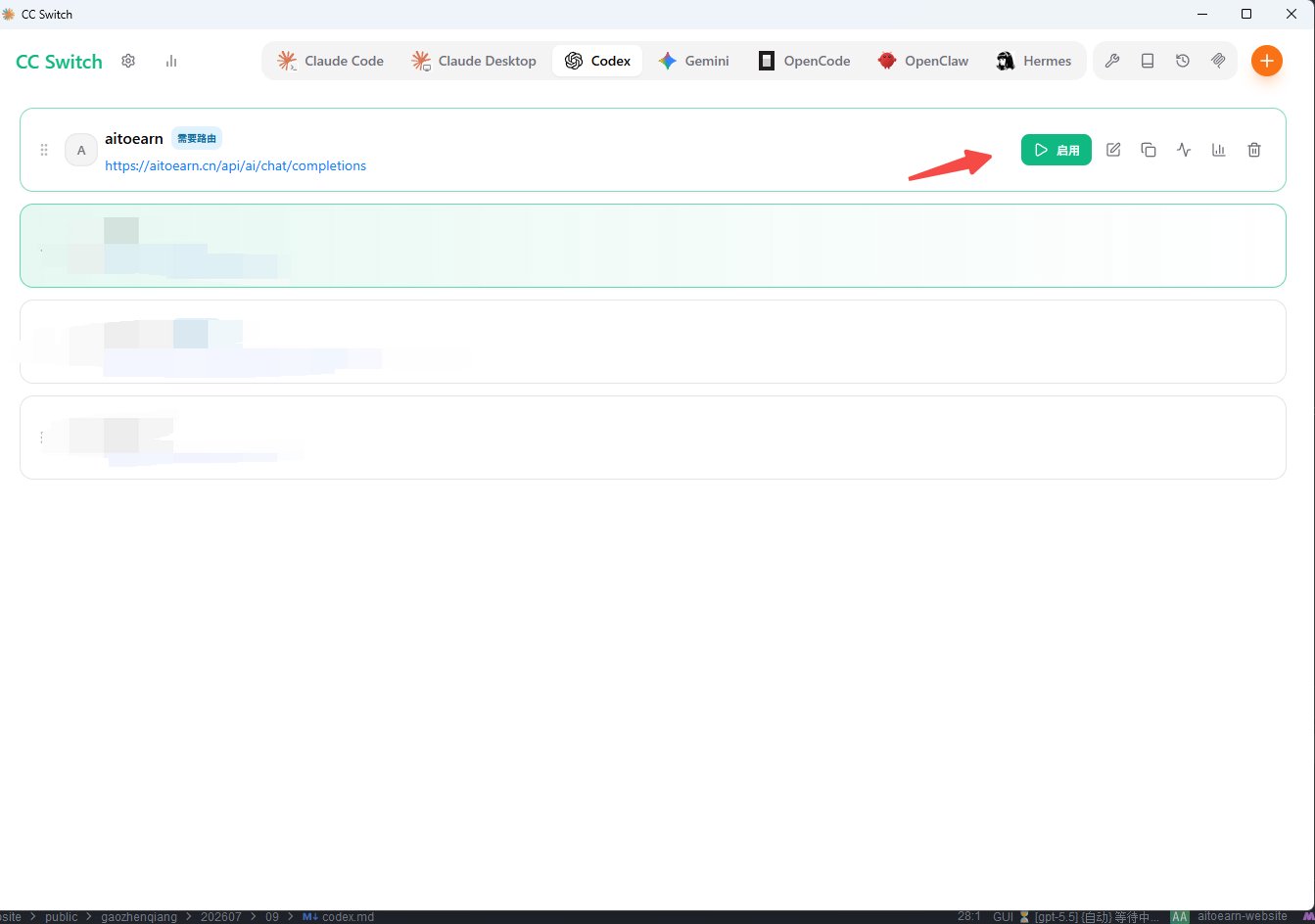Duplicate the aitoearn provider
The height and width of the screenshot is (924, 1315).
tap(1149, 150)
